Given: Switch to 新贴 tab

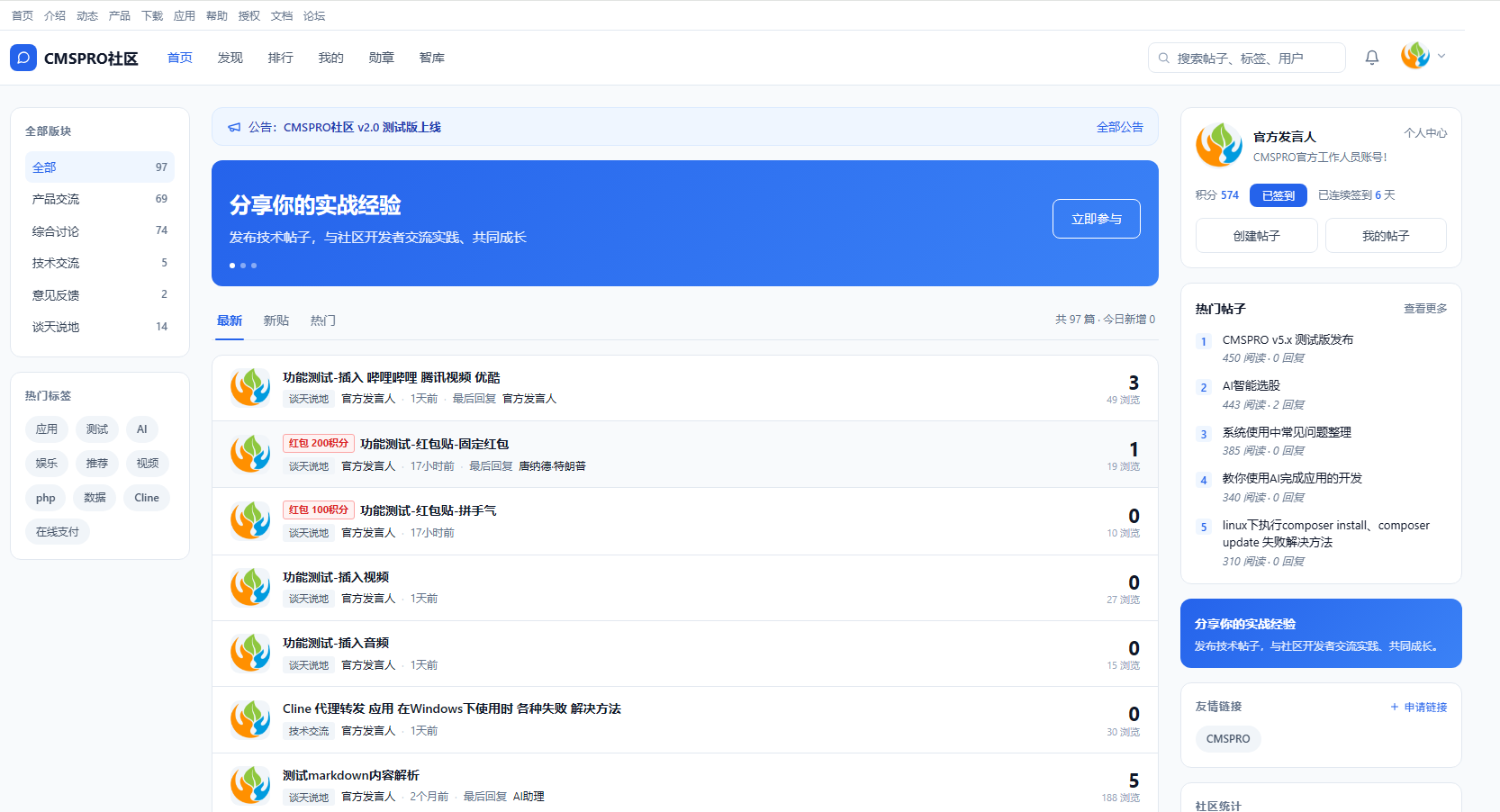Looking at the screenshot, I should [x=276, y=320].
